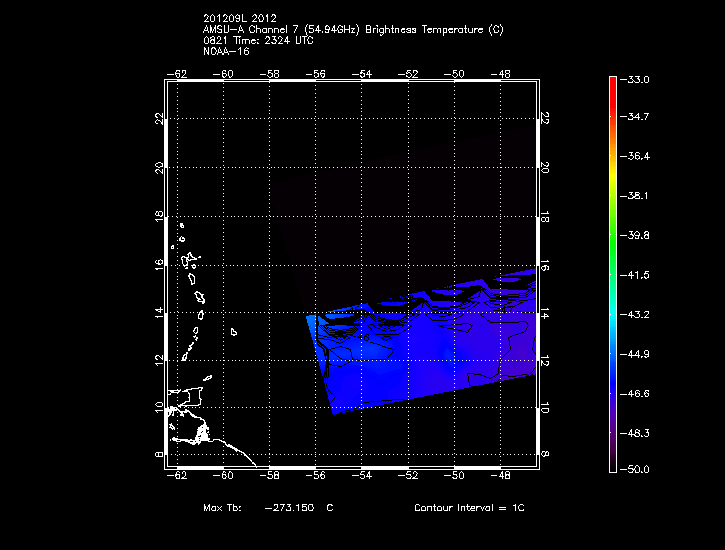Screen dimensions: 725x550
Task: Select the '-33.0' color scale label
Action: pos(634,79)
